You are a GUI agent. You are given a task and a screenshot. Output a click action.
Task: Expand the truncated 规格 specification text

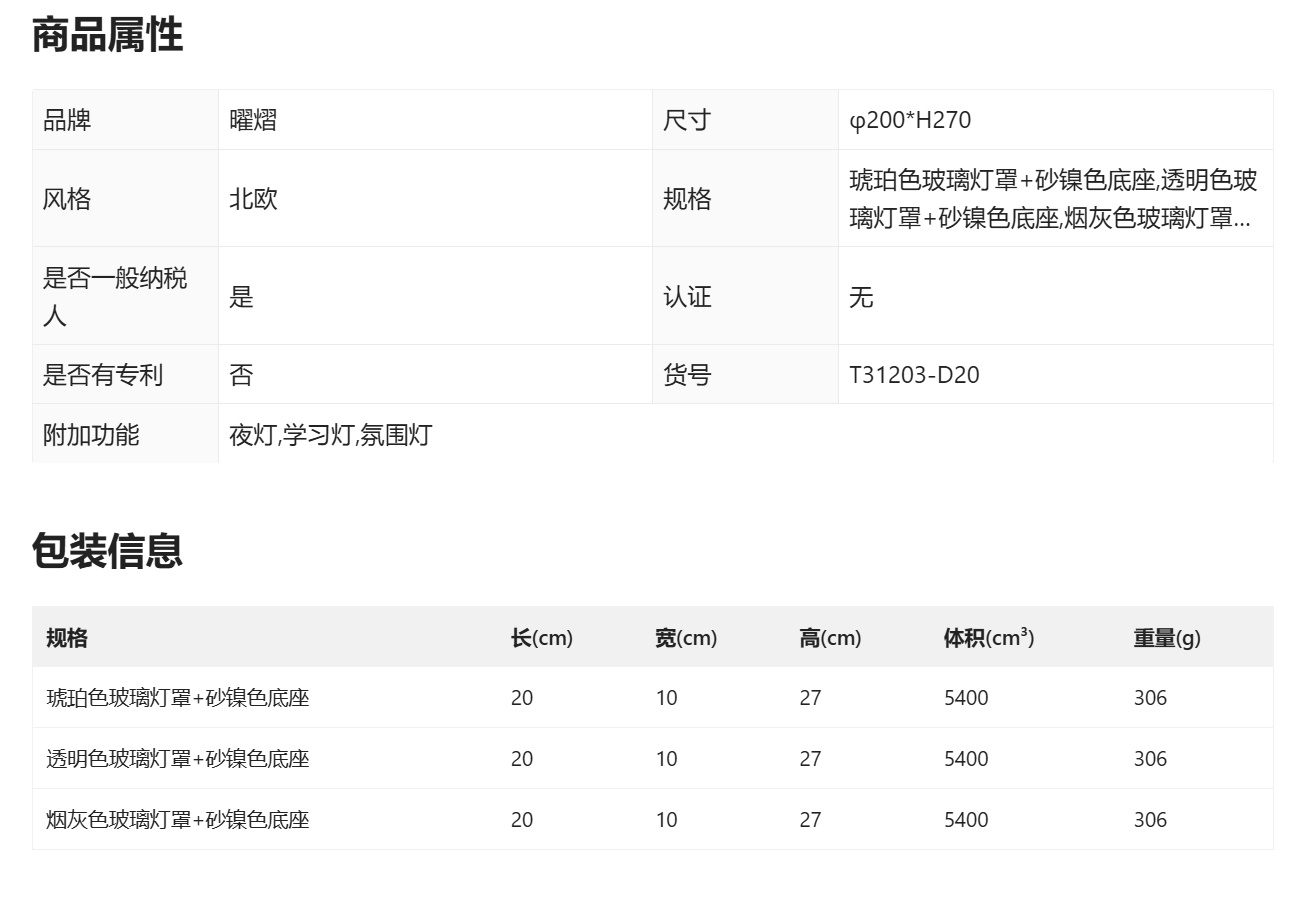click(1050, 199)
